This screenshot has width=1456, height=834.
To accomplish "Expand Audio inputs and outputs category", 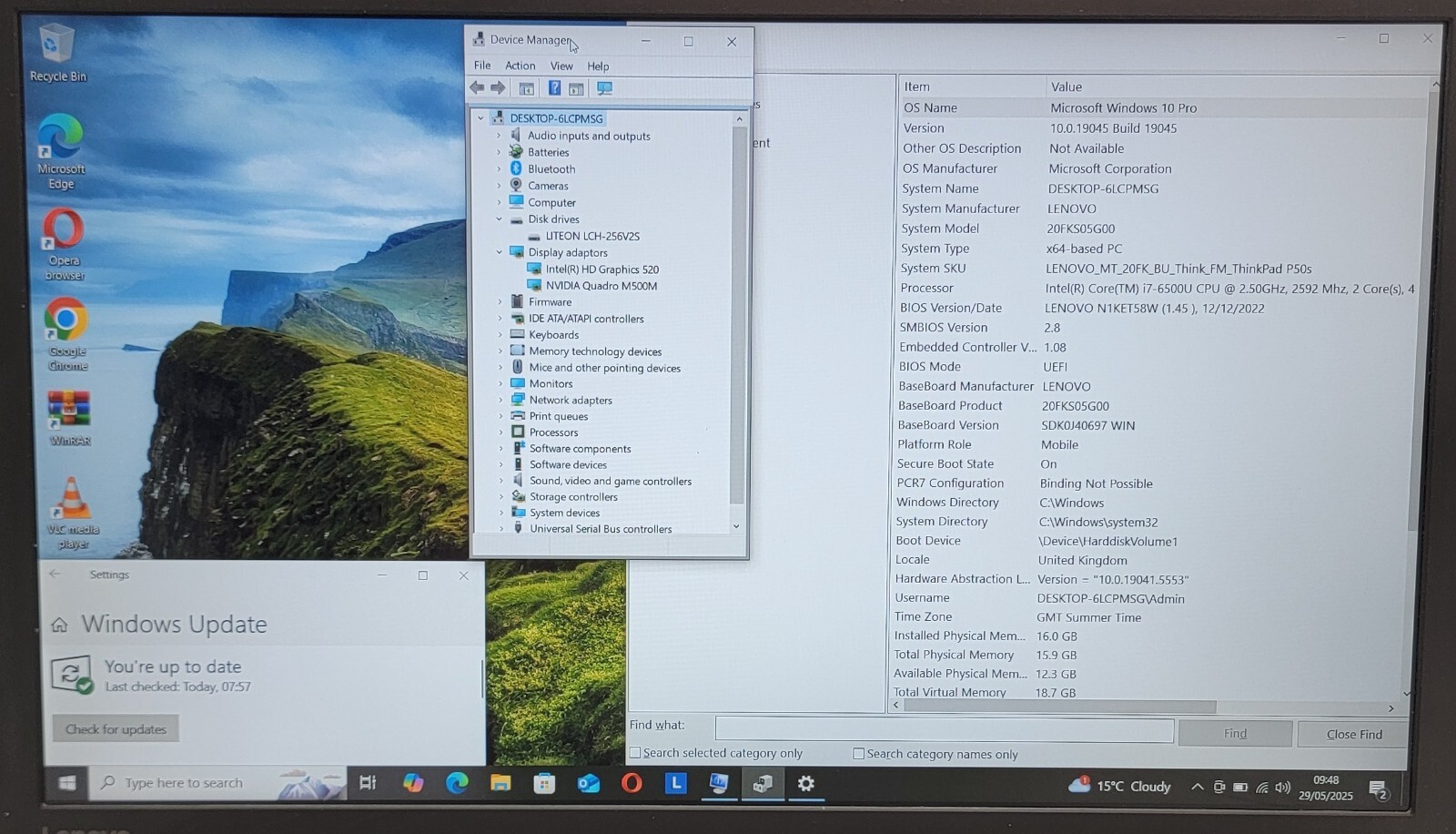I will point(499,136).
